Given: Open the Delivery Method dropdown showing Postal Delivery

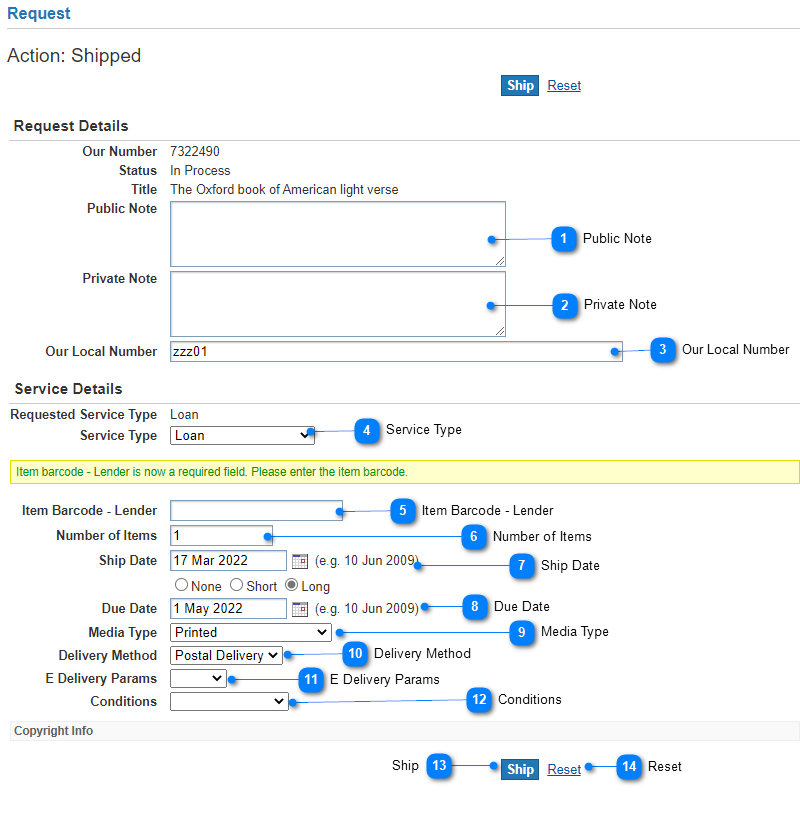Looking at the screenshot, I should pyautogui.click(x=226, y=656).
